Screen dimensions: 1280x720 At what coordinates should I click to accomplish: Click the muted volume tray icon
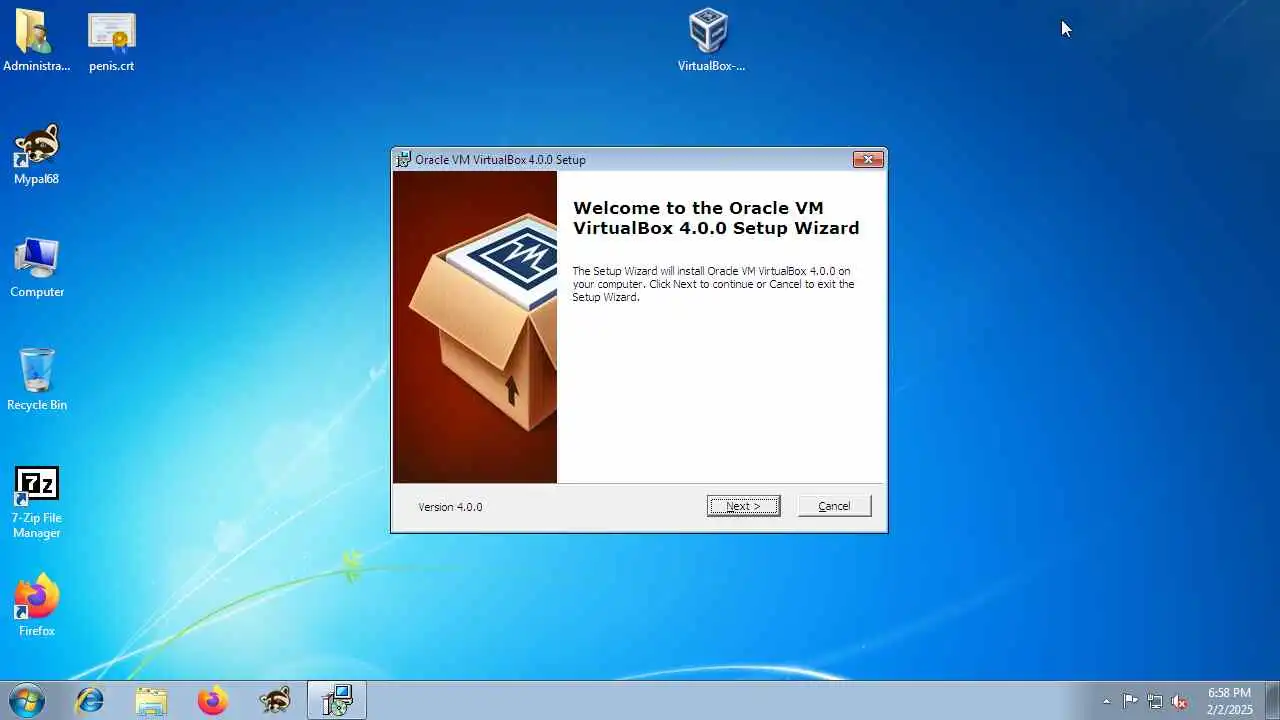pos(1180,701)
